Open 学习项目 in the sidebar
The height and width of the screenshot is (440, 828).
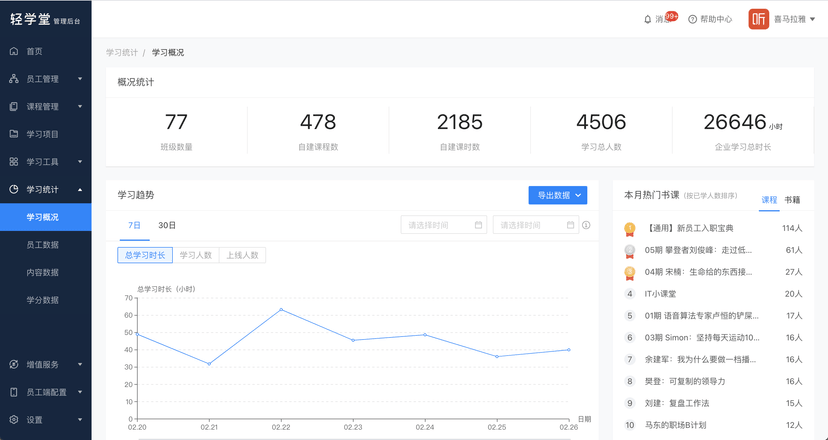point(45,134)
